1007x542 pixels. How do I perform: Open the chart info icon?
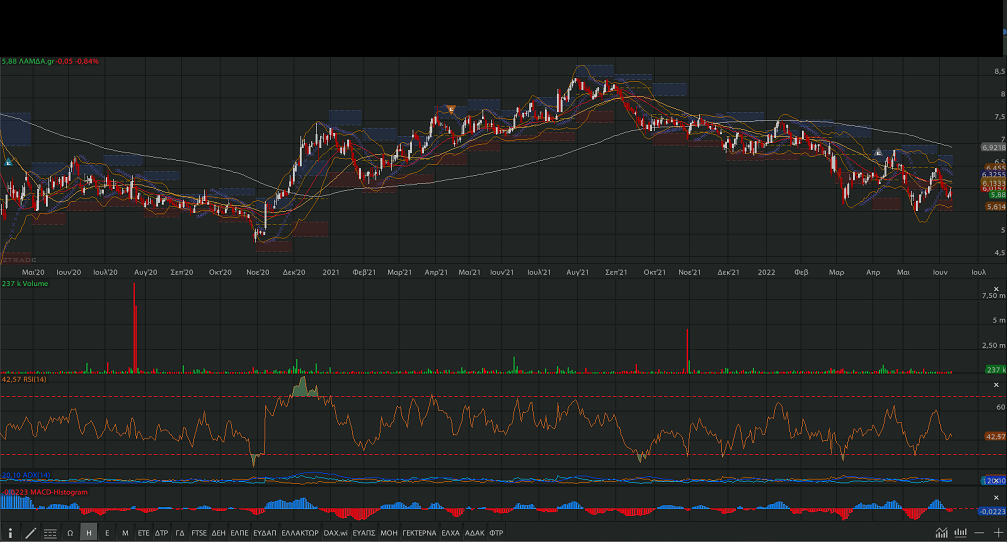(x=10, y=533)
